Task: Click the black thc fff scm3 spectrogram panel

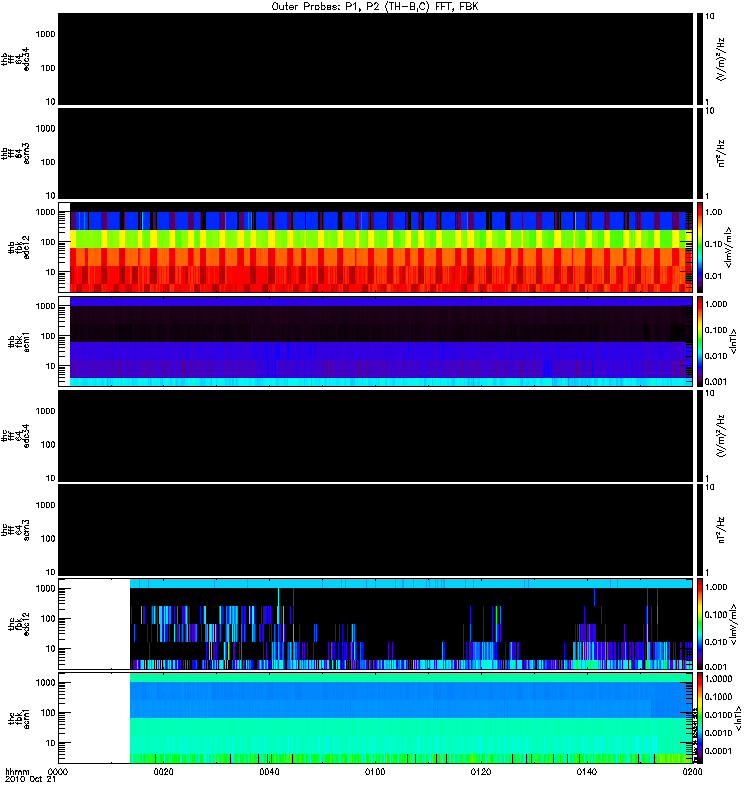Action: pos(375,530)
